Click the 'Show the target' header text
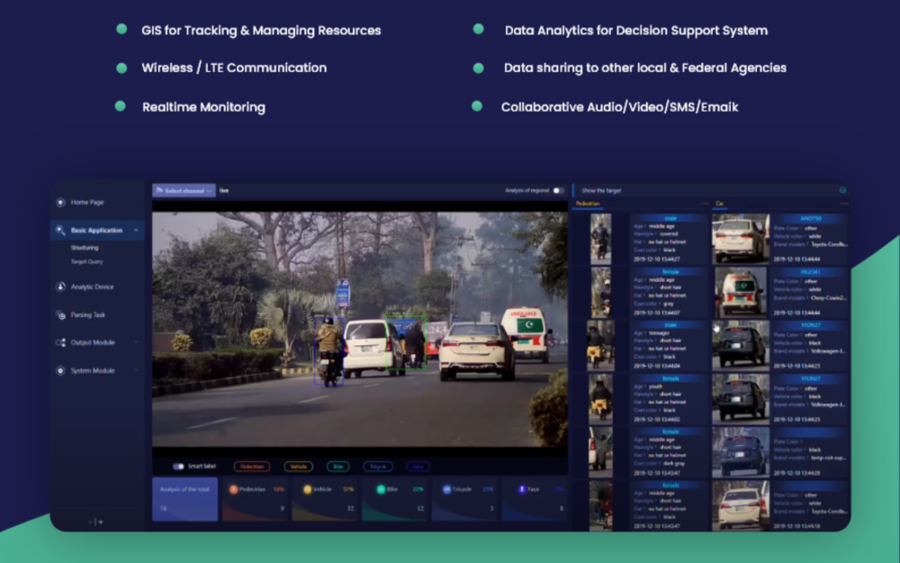The image size is (900, 563). click(602, 191)
